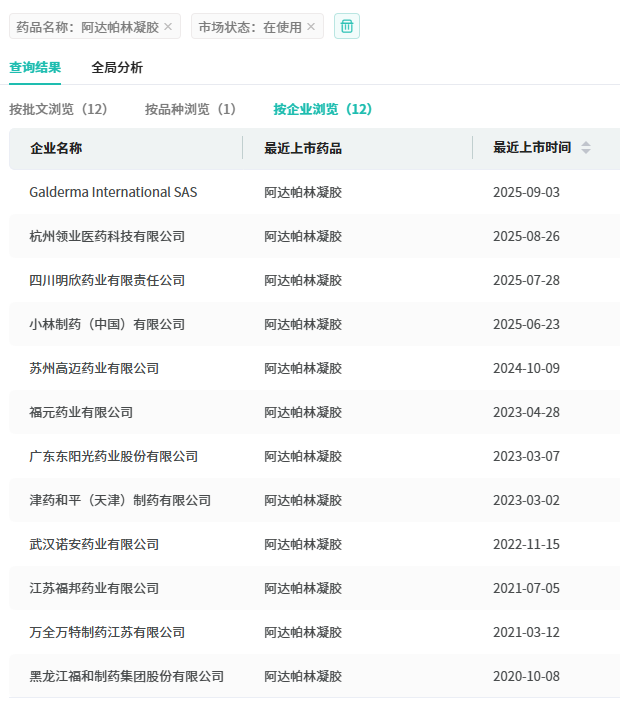The width and height of the screenshot is (620, 714).
Task: Click 阿达帕林凝胶 in the 小林制药 row
Action: 303,324
